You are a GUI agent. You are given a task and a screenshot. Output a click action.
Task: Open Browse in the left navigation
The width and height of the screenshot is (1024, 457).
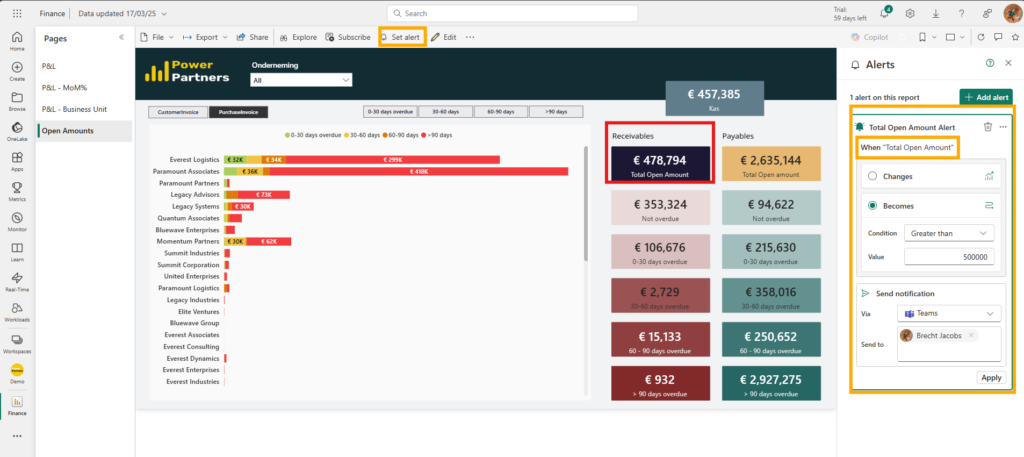coord(17,101)
